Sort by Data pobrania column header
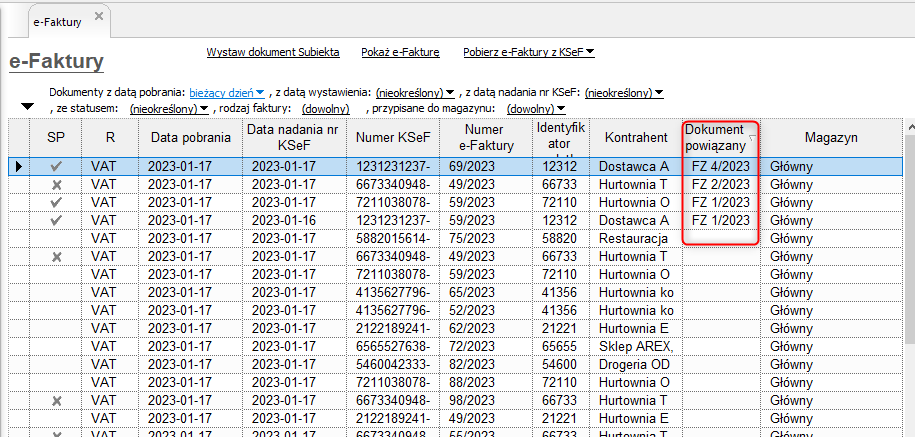The height and width of the screenshot is (437, 915). 190,138
